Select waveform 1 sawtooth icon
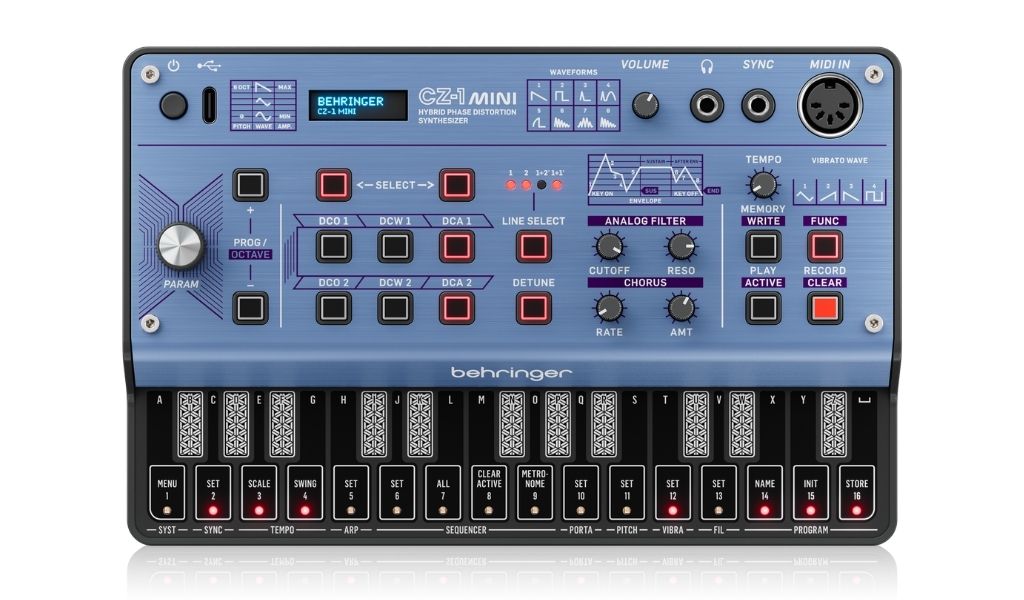1024x600 pixels. (539, 93)
